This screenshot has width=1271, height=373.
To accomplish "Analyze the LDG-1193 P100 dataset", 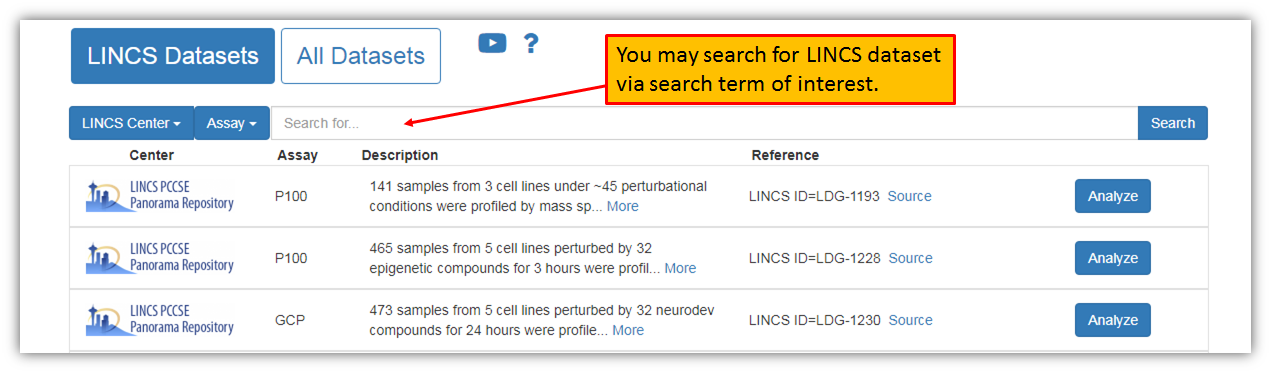I will (1113, 196).
